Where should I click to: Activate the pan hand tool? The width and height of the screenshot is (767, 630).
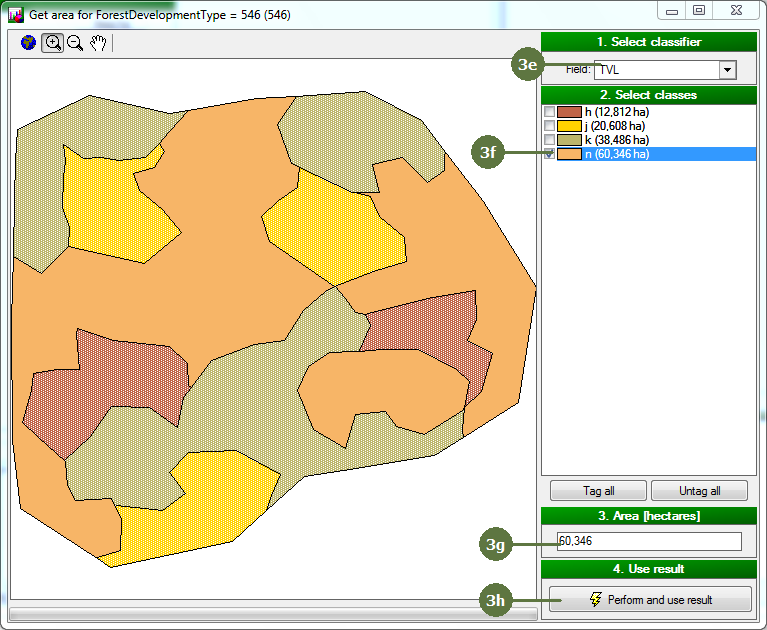98,43
